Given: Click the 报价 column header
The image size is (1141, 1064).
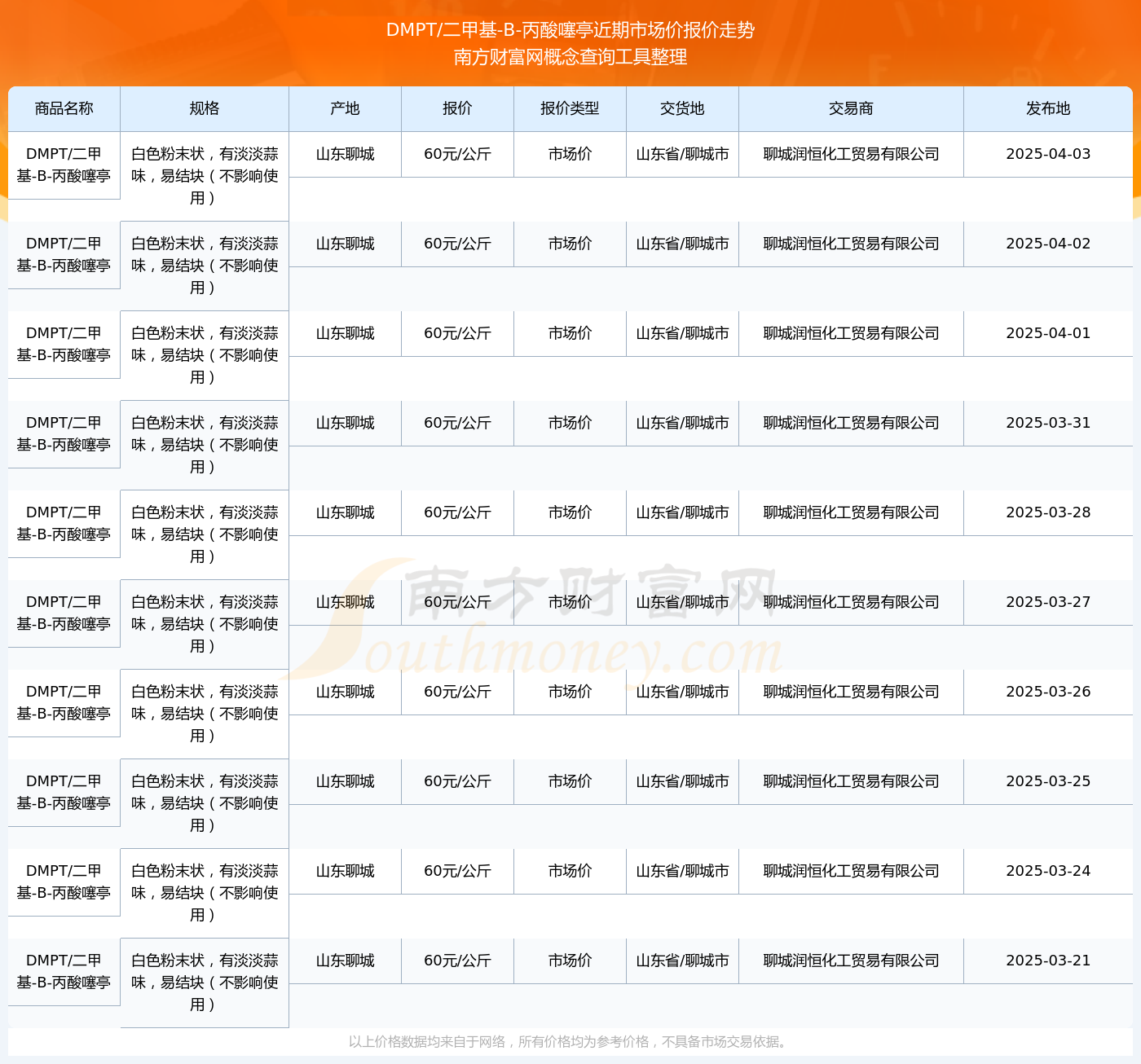Looking at the screenshot, I should [x=457, y=108].
